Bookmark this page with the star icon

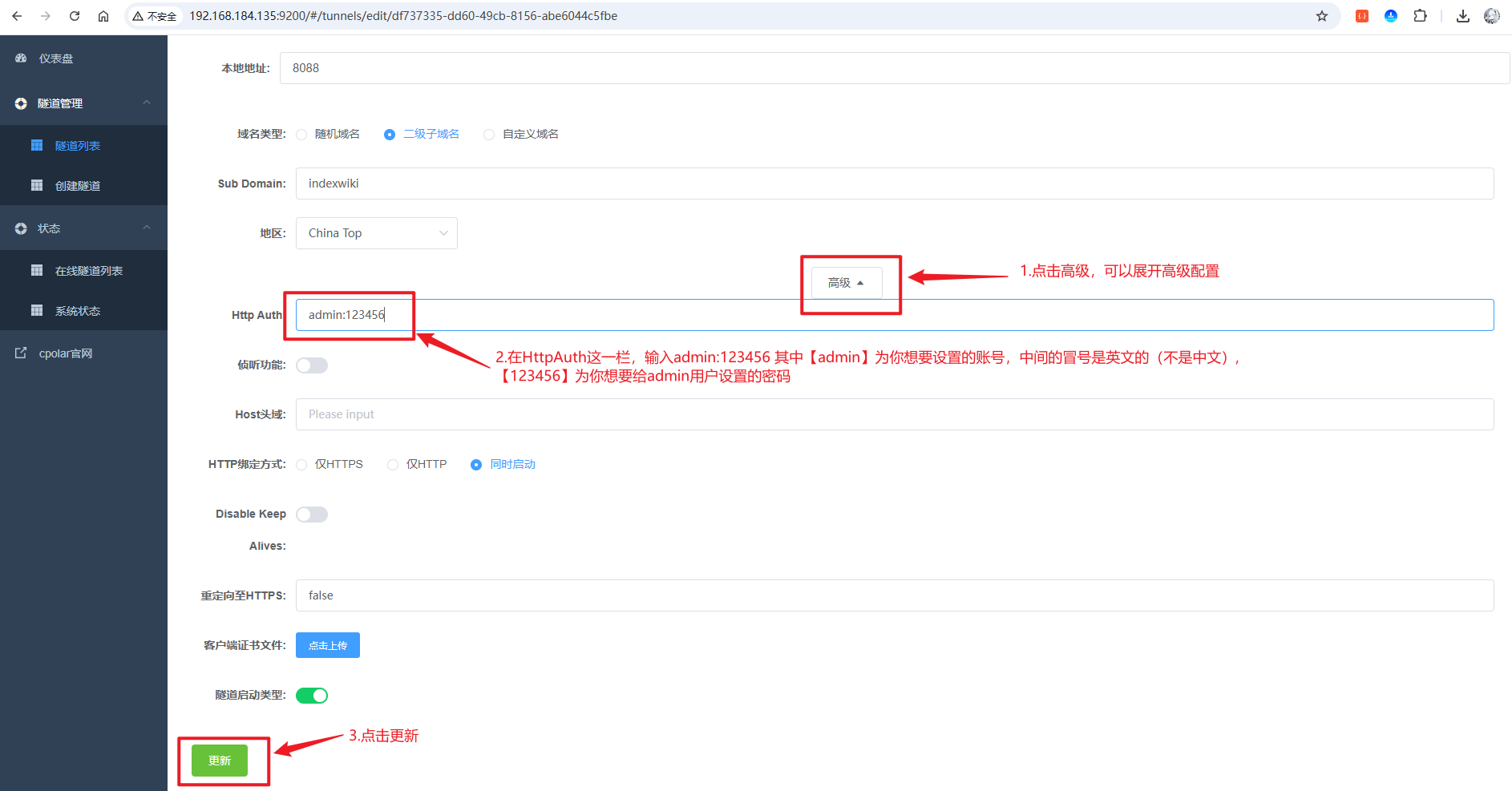click(1322, 16)
